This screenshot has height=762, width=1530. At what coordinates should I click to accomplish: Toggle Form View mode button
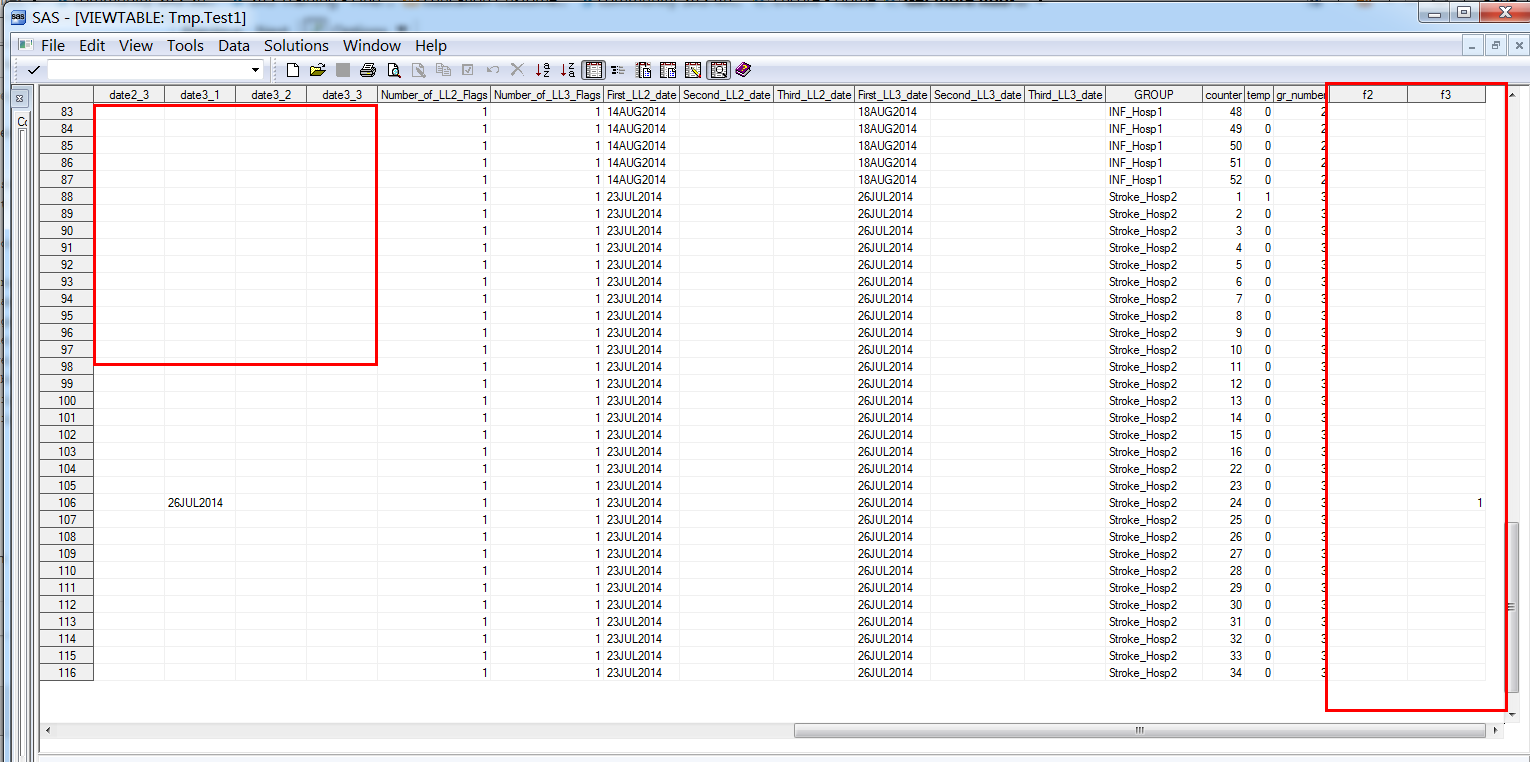(x=618, y=70)
